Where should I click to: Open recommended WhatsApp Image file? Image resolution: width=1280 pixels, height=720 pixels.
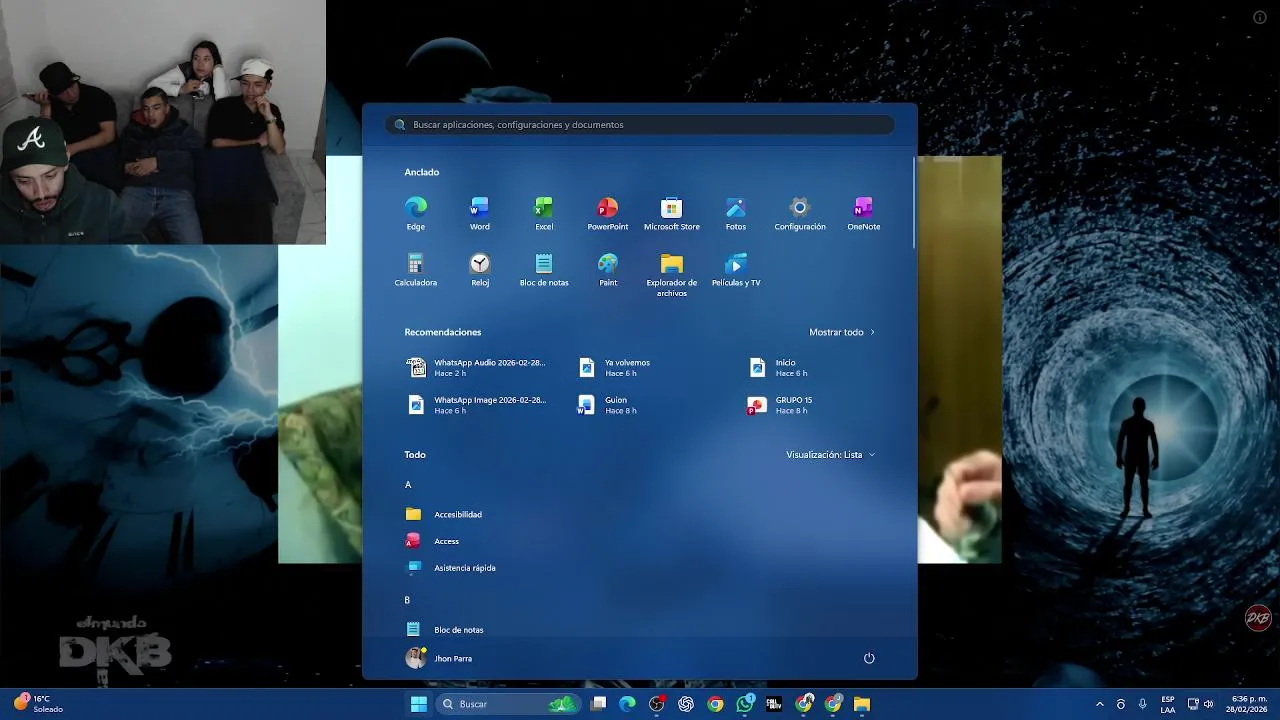coord(478,405)
